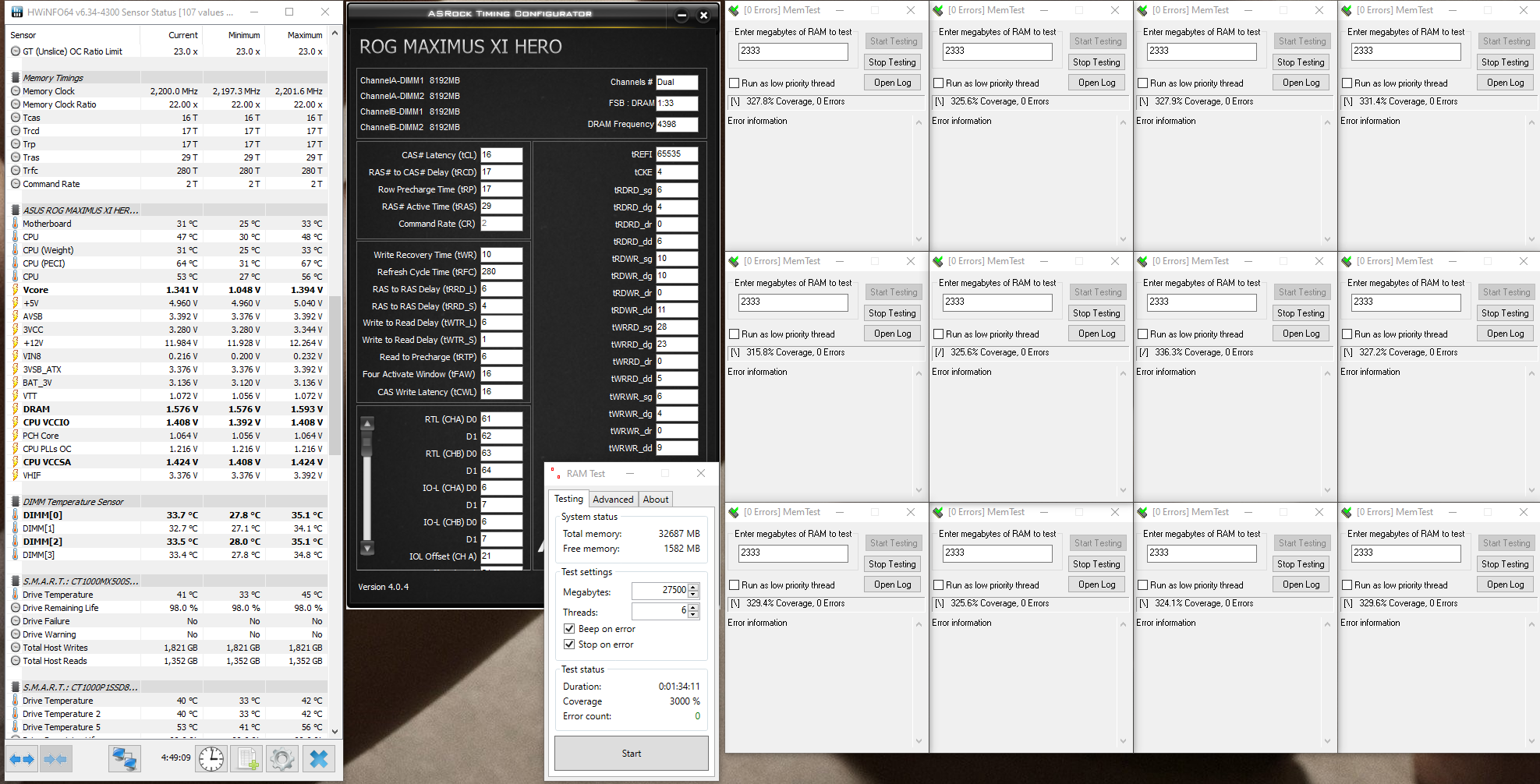Click the CAS# Latency (tCL) value field
The image size is (1540, 784).
[x=501, y=155]
